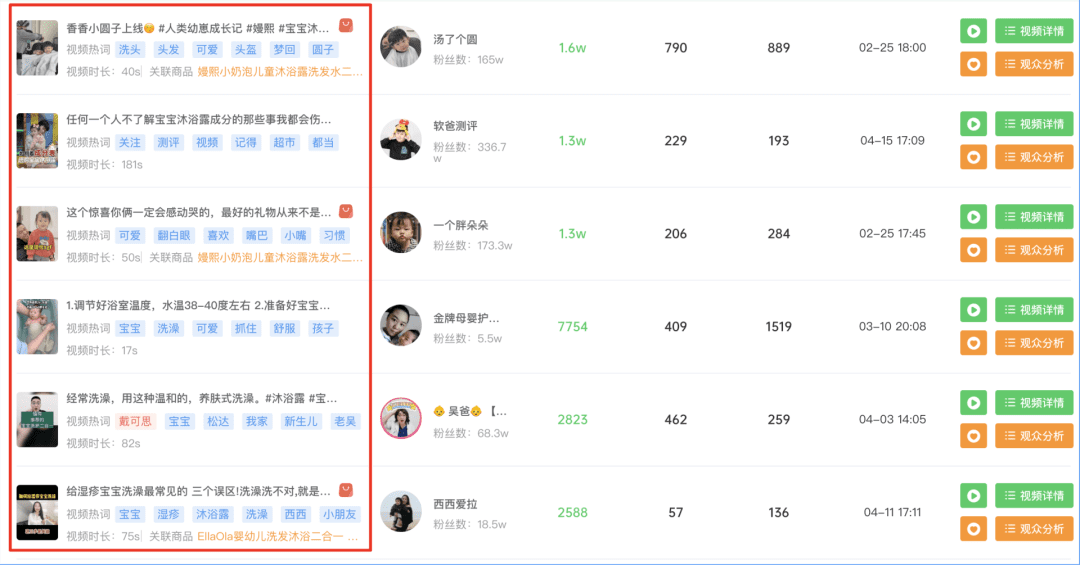Viewport: 1080px width, 565px height.
Task: Click red shopping bag icon on 香香小圆子 video
Action: pos(346,26)
